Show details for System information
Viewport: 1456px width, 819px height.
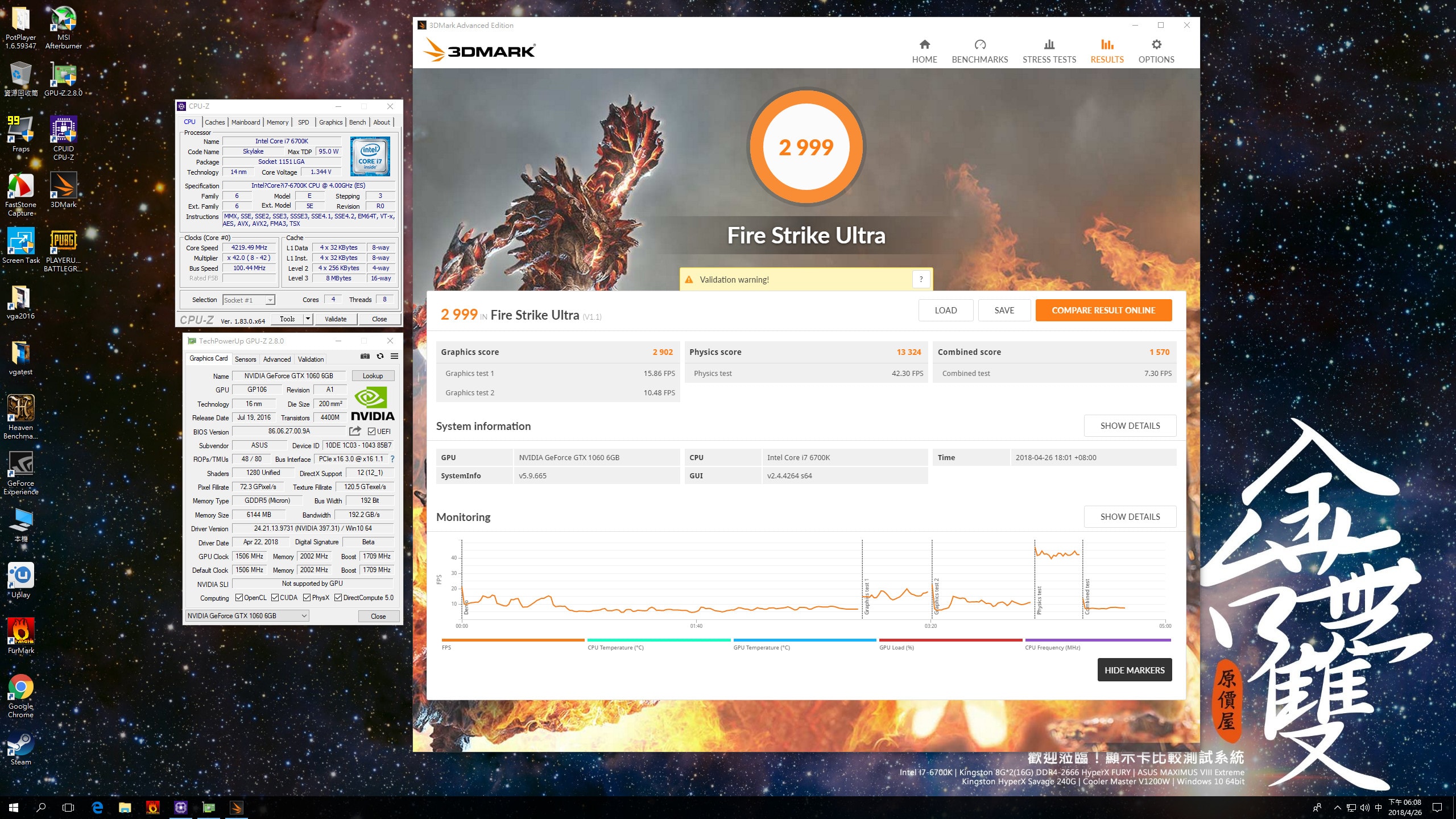[1130, 426]
